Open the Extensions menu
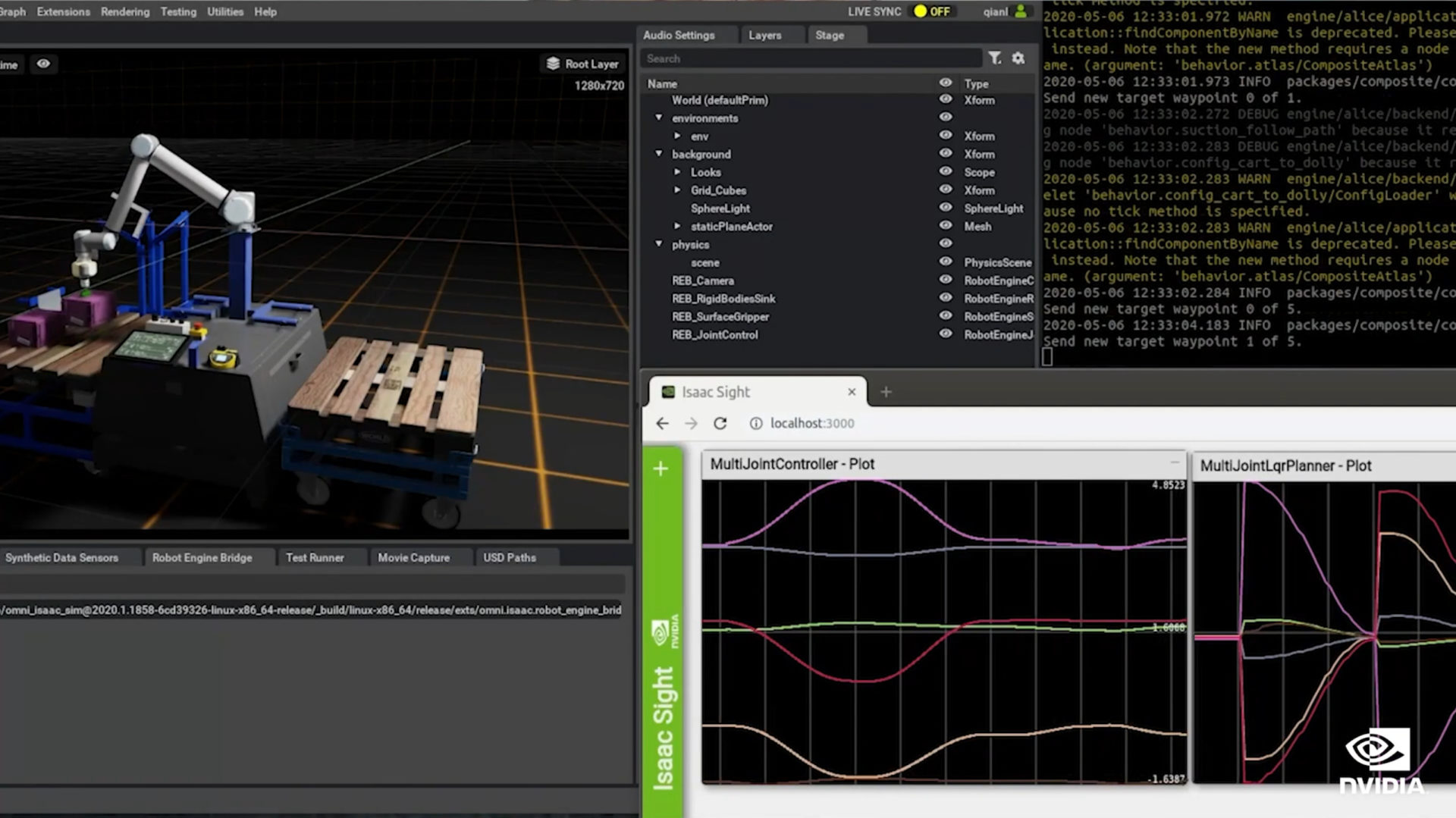Screen dimensions: 1456x818 [x=63, y=11]
